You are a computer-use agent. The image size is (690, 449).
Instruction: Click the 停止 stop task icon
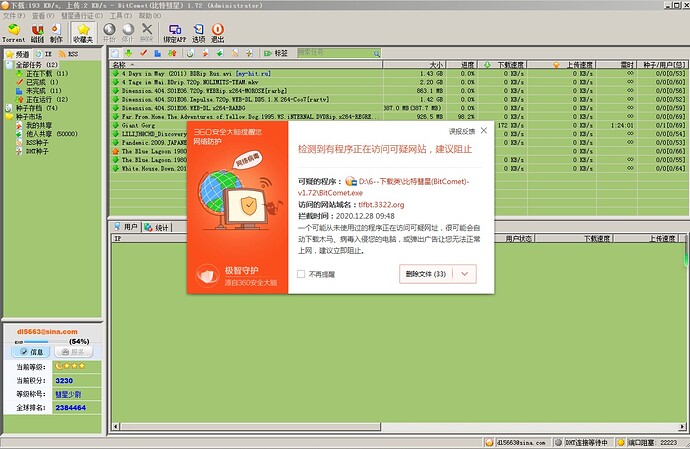[128, 33]
